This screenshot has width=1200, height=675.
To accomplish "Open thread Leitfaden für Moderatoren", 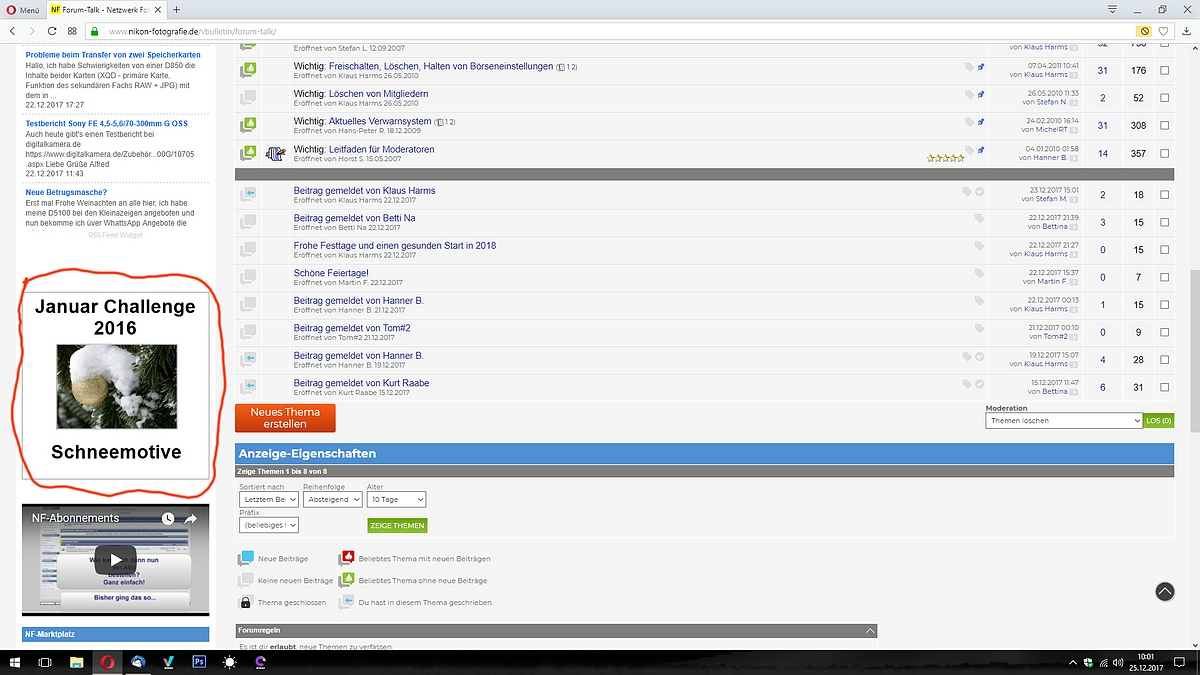I will click(x=382, y=149).
